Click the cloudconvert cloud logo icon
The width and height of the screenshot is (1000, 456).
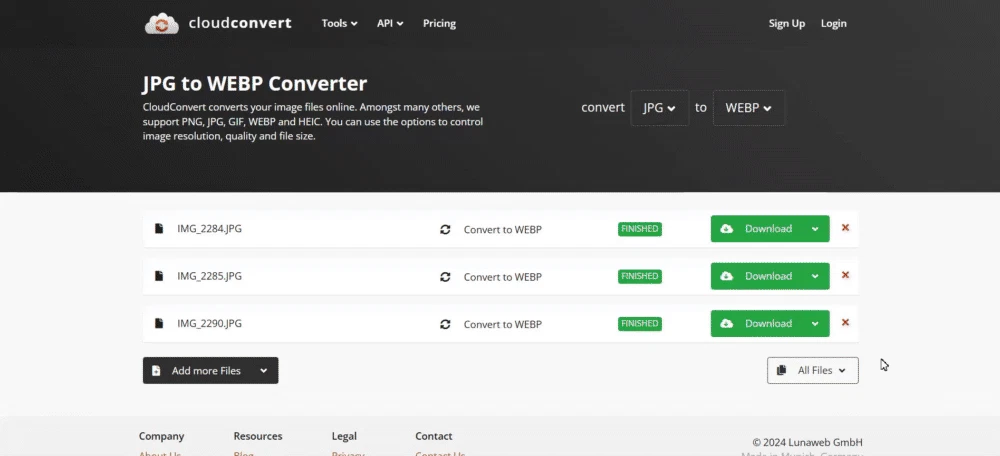click(162, 24)
